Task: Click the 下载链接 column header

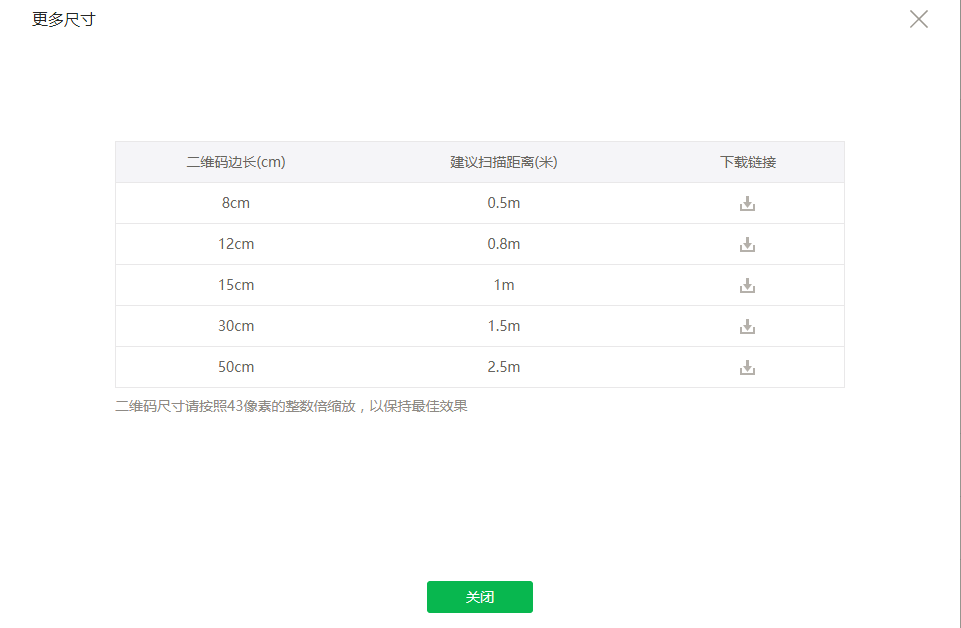Action: (748, 162)
